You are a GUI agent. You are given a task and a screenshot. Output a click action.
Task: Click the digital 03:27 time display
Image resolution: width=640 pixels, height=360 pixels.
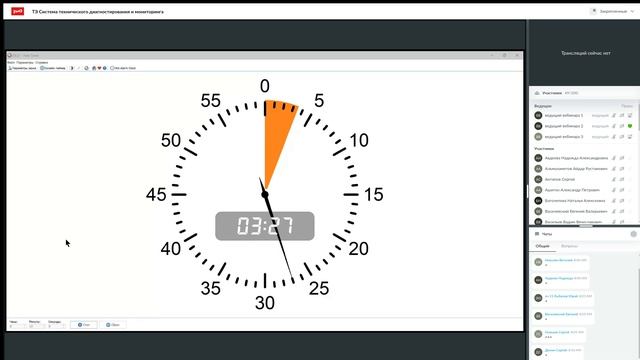click(x=265, y=226)
